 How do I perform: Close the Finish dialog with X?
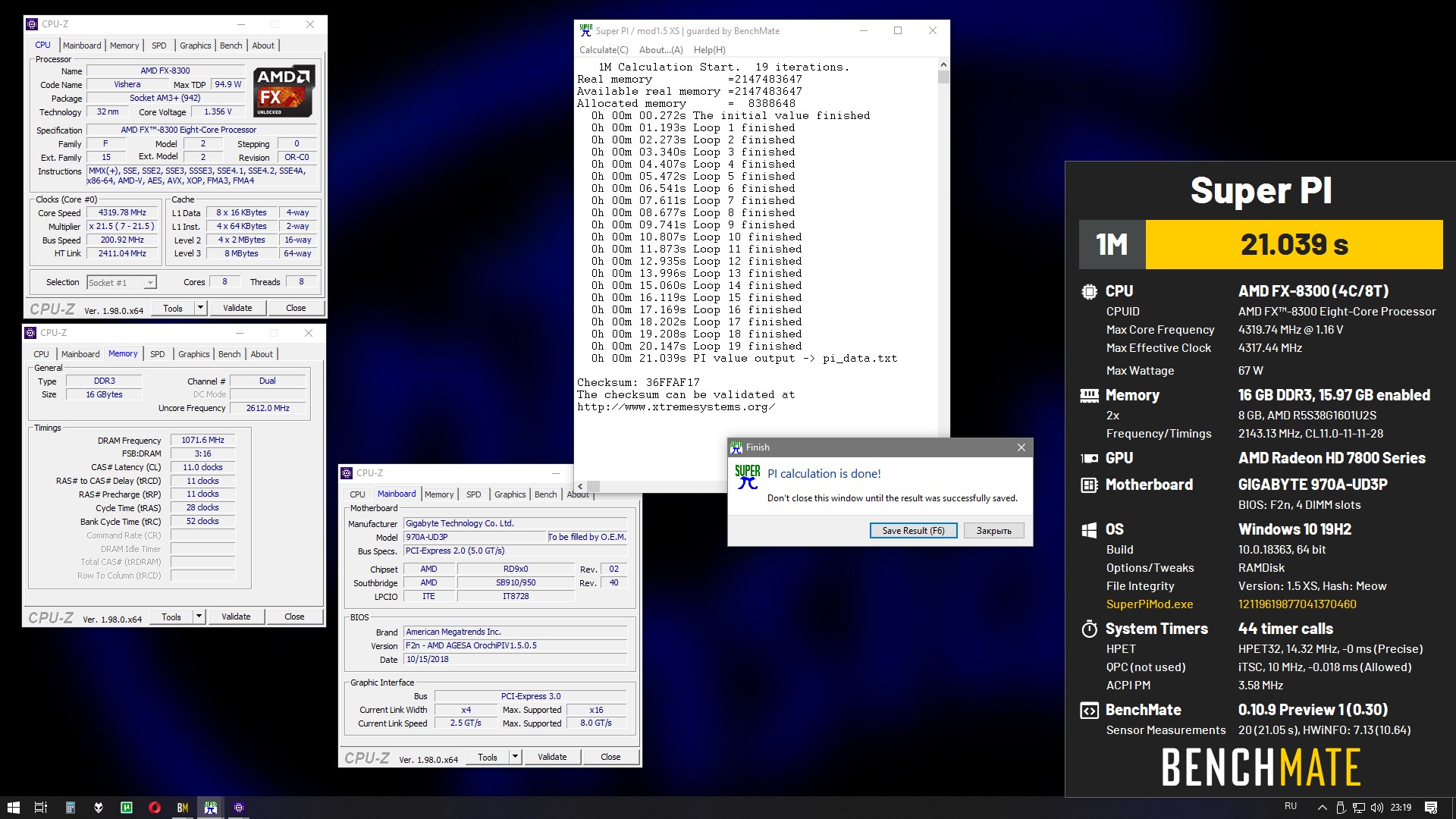click(1021, 447)
